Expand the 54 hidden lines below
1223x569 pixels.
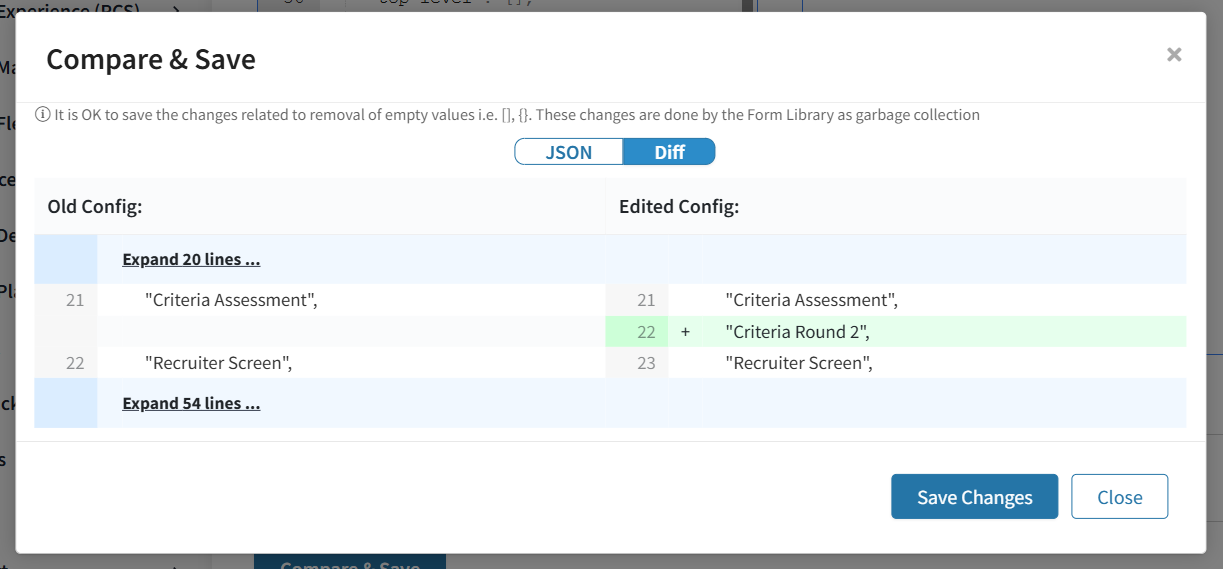[191, 404]
